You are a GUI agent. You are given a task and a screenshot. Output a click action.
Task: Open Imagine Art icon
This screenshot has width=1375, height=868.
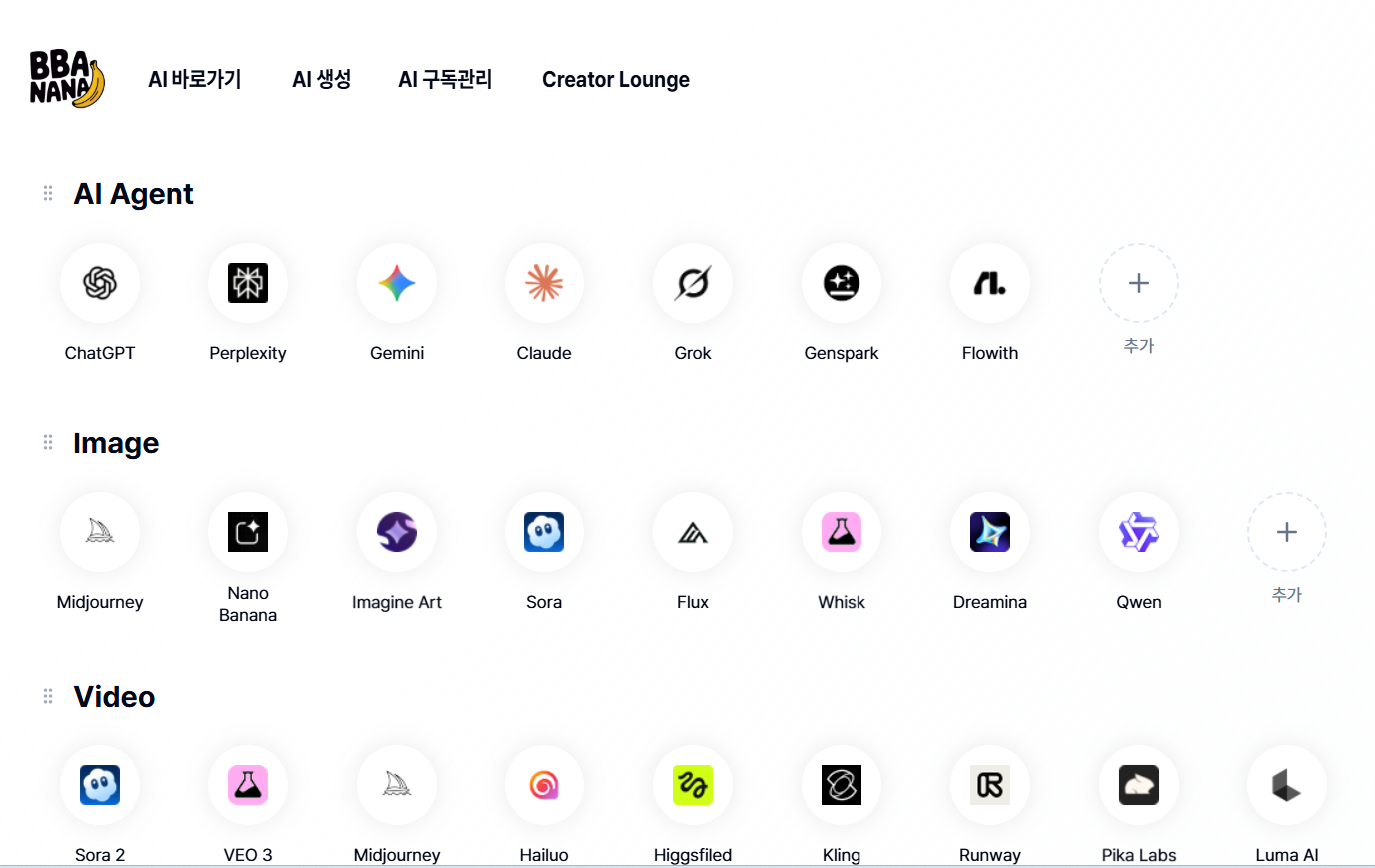tap(397, 532)
